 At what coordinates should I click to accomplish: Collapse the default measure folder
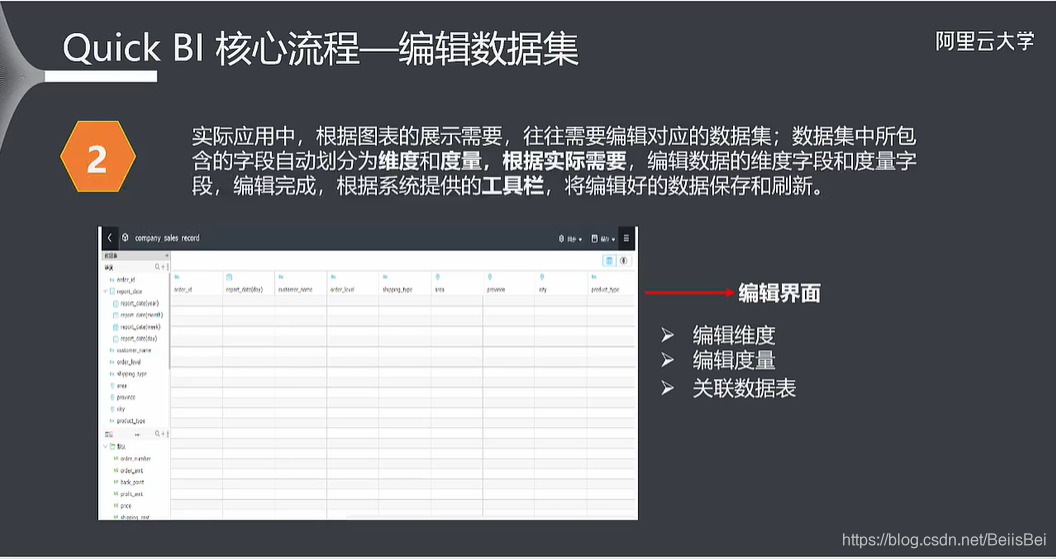tap(106, 447)
